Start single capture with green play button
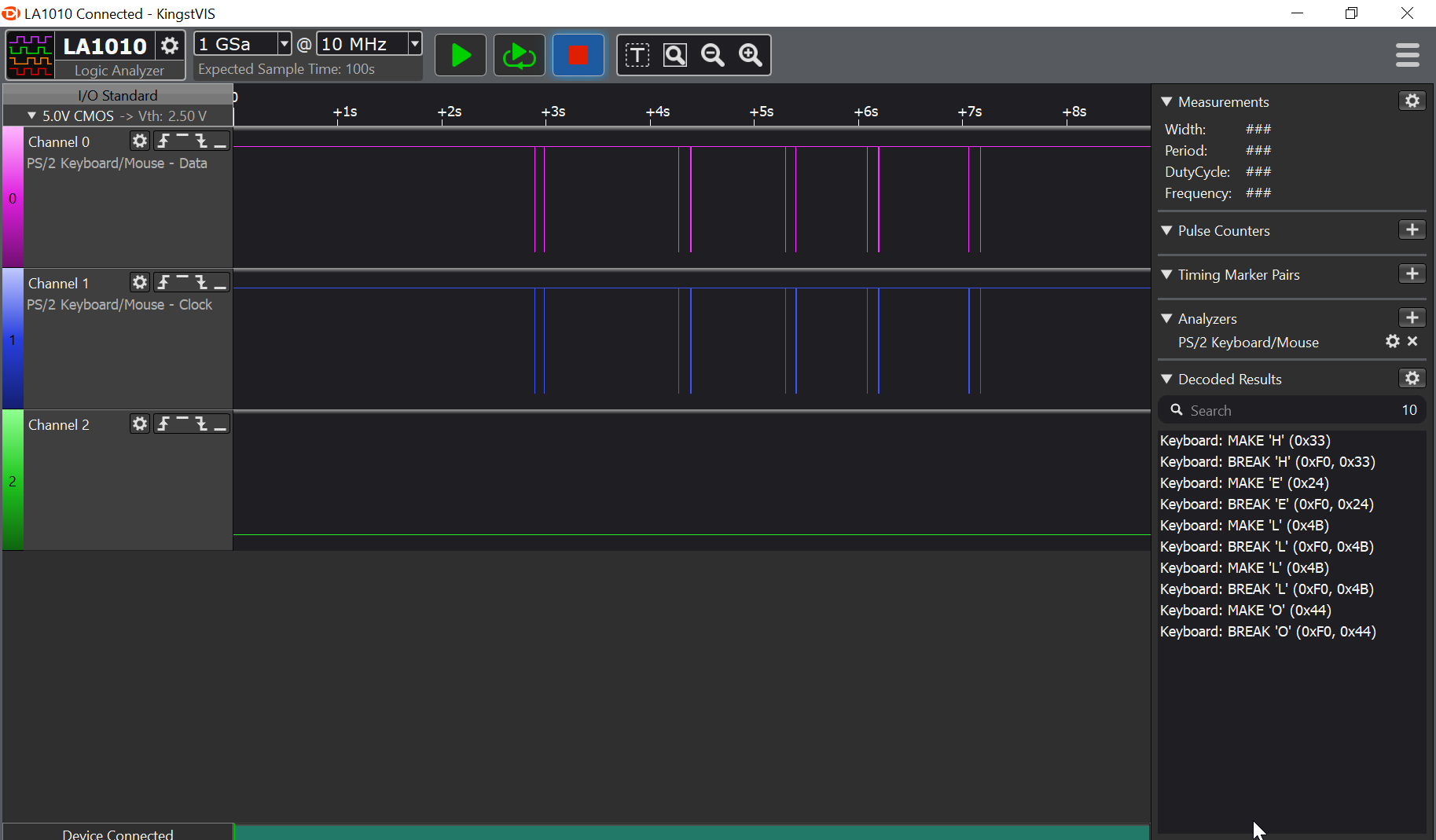The width and height of the screenshot is (1436, 840). pyautogui.click(x=460, y=55)
